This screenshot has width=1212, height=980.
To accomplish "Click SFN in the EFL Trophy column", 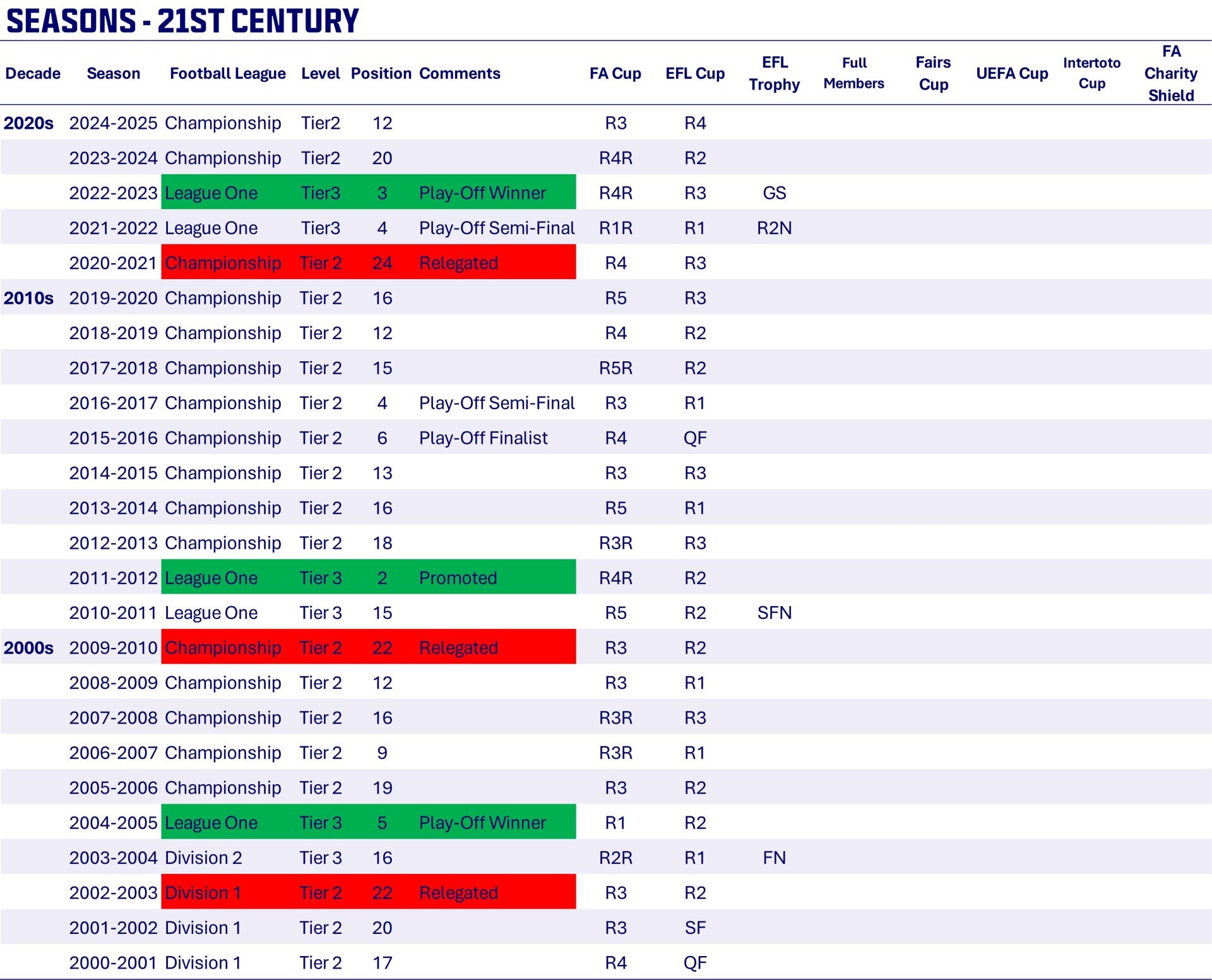I will point(775,612).
